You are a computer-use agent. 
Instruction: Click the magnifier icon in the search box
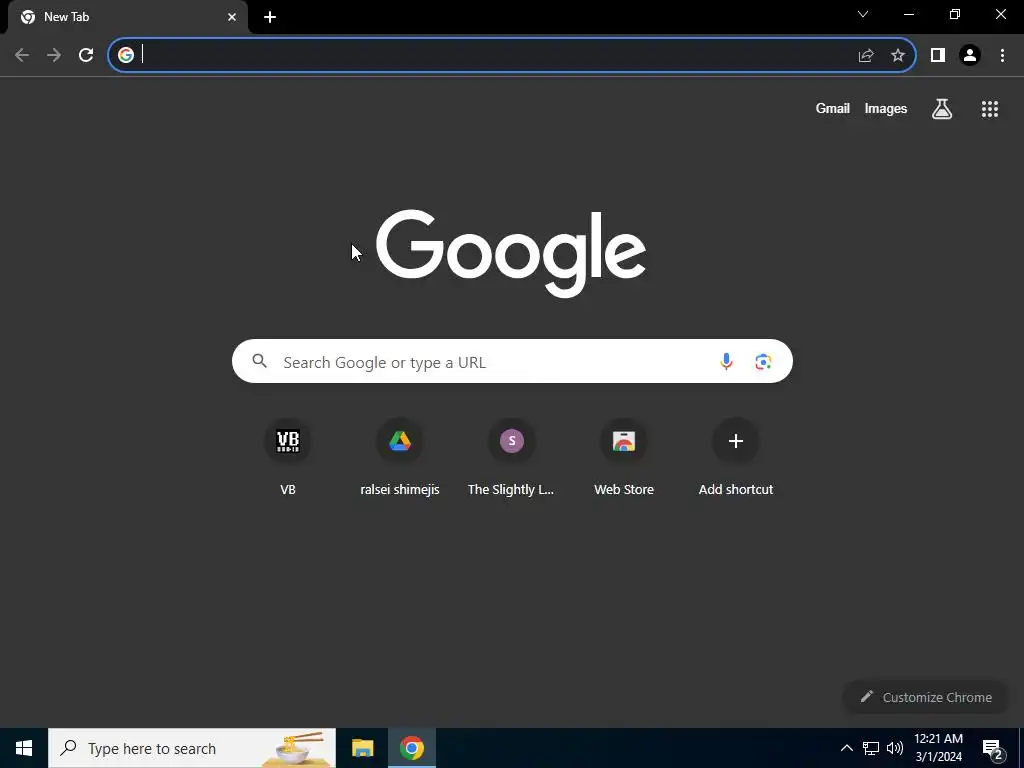(x=260, y=360)
